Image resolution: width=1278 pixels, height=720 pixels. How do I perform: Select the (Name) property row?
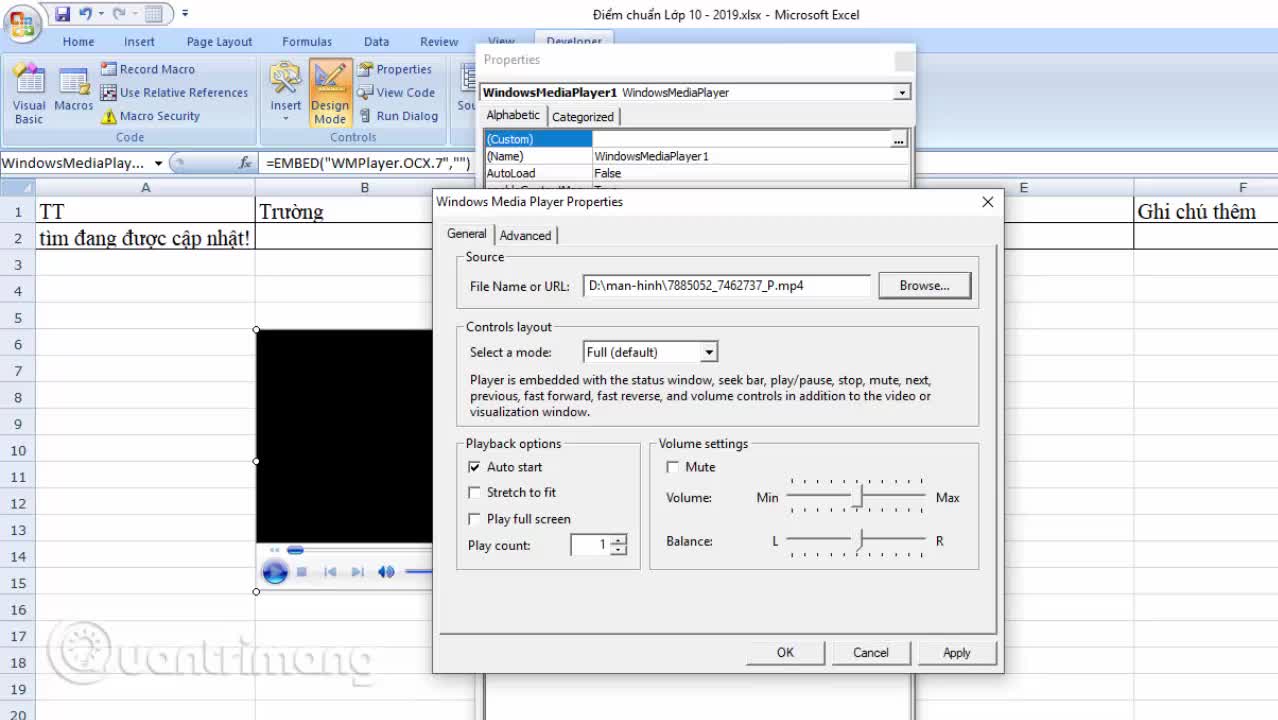click(x=697, y=156)
